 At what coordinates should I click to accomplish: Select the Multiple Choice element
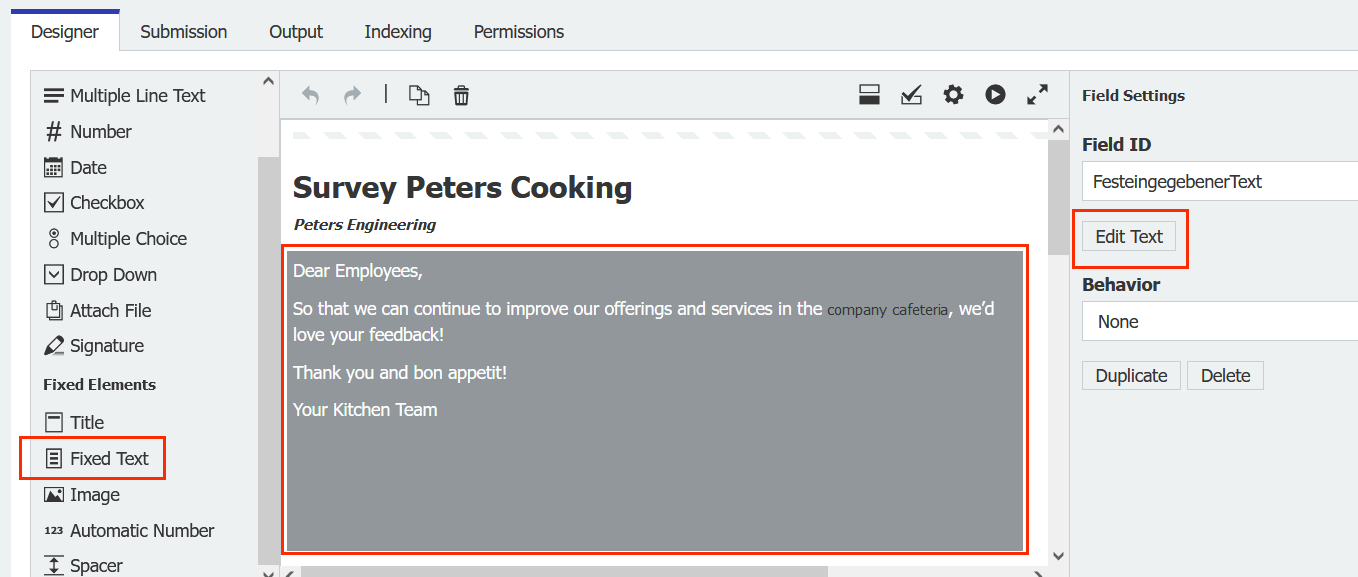click(x=127, y=238)
